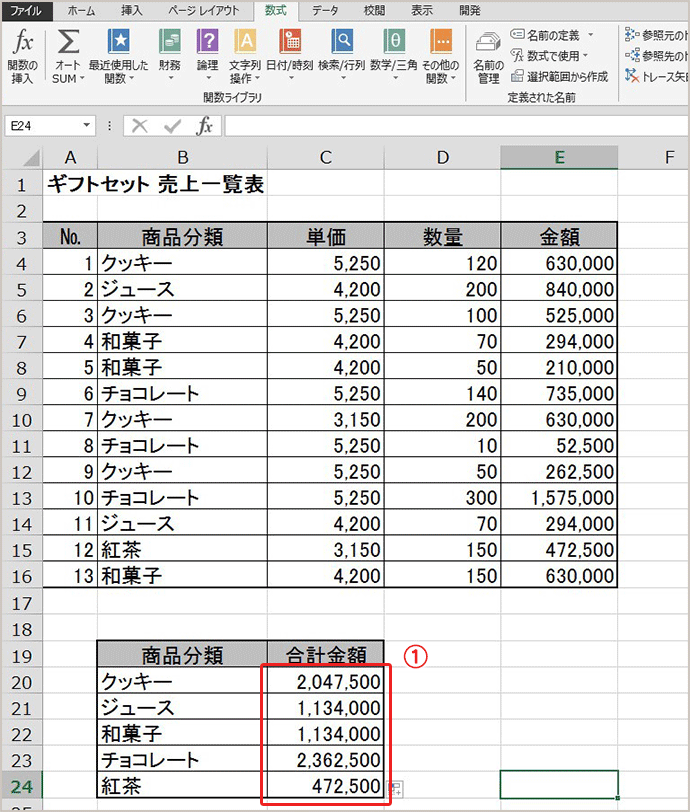Screen dimensions: 690x812
Task: Switch to Page Layout (ページレイアウト) tab
Action: [204, 10]
